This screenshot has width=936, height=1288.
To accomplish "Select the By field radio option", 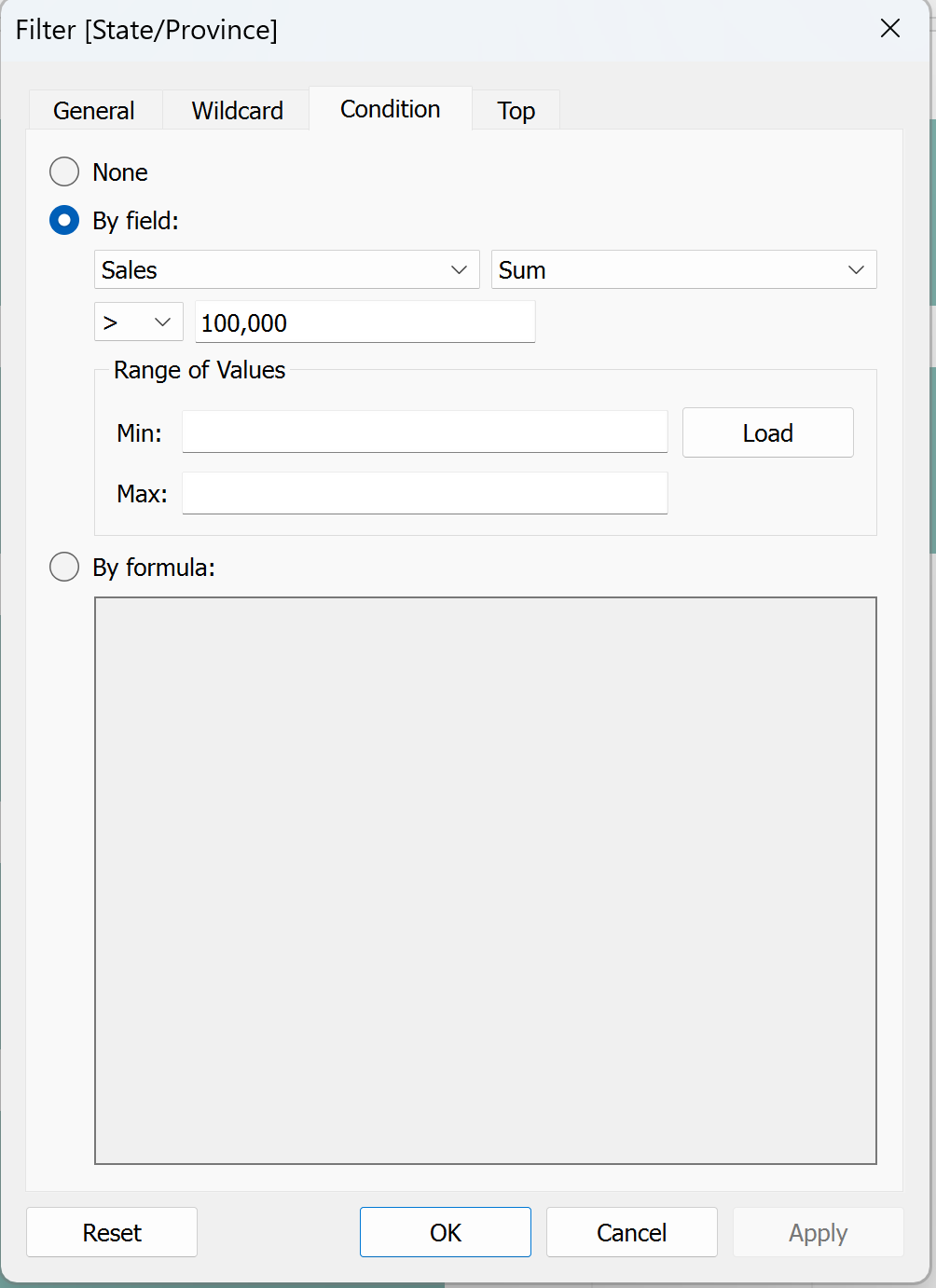I will coord(64,221).
